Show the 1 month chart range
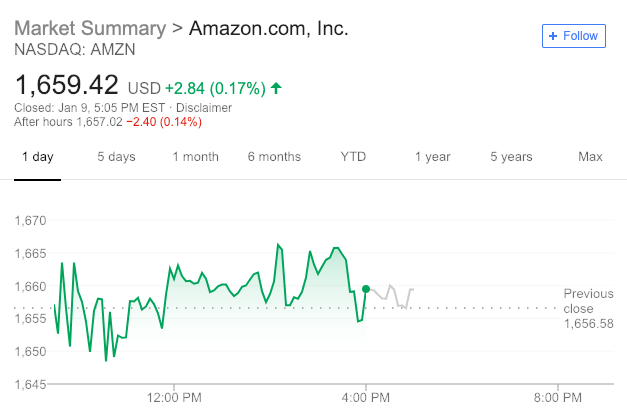Viewport: 627px width, 420px height. (x=195, y=157)
